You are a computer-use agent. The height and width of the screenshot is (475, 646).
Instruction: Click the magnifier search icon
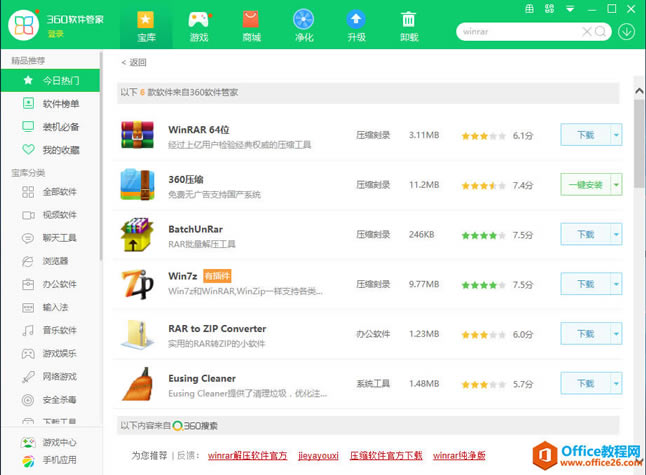pyautogui.click(x=601, y=31)
